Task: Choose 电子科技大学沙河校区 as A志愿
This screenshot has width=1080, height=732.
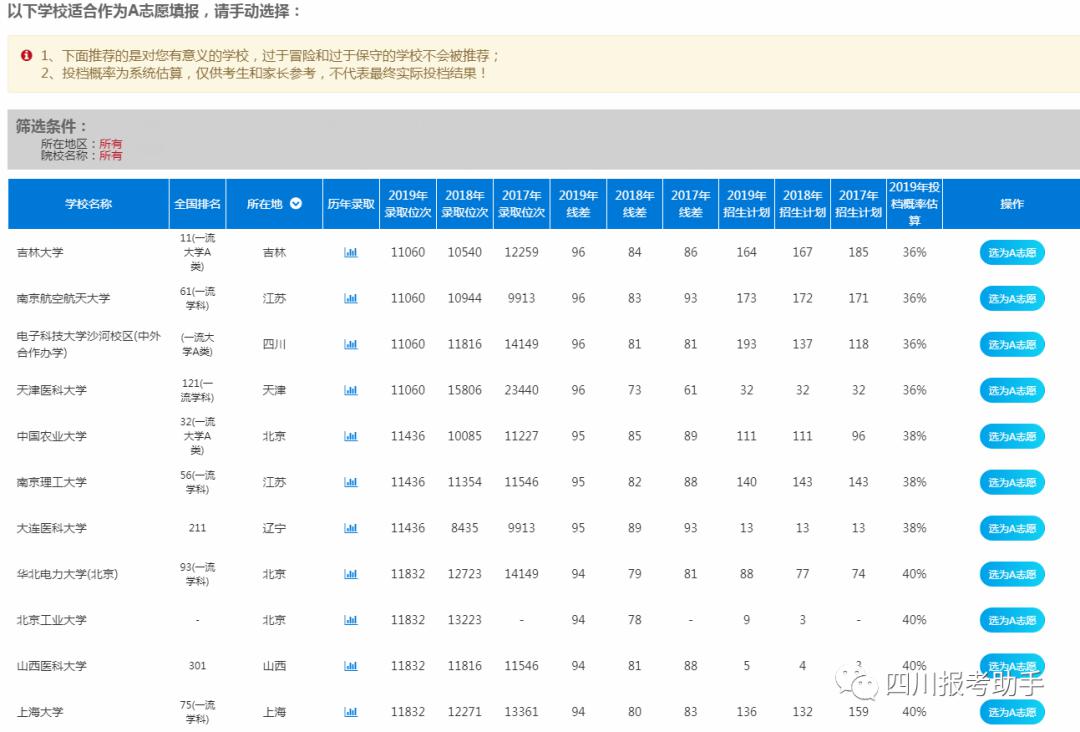Action: pyautogui.click(x=1012, y=344)
